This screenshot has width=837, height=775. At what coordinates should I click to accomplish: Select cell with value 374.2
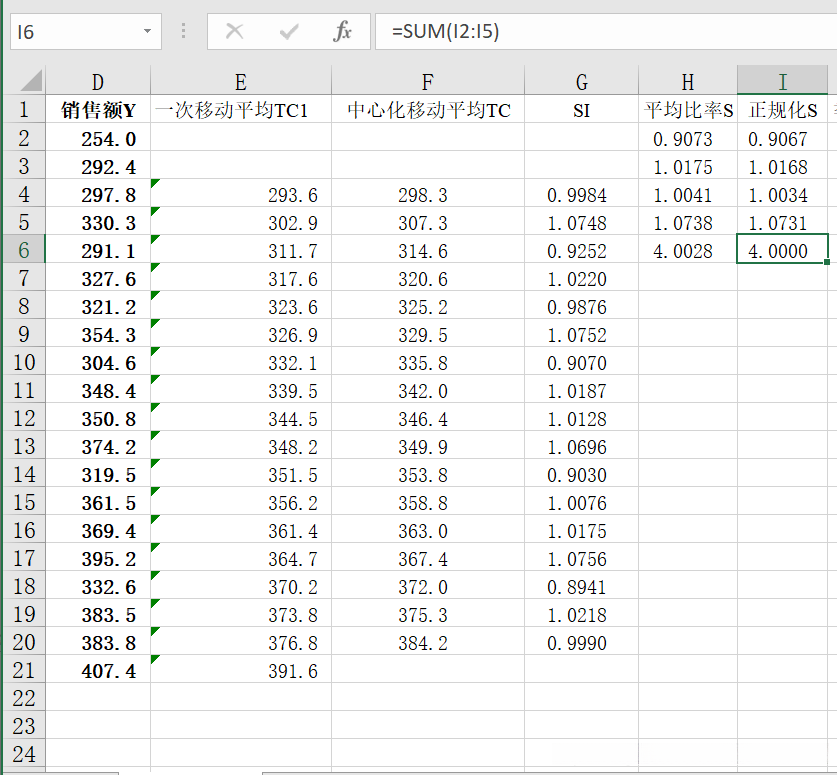tap(98, 447)
